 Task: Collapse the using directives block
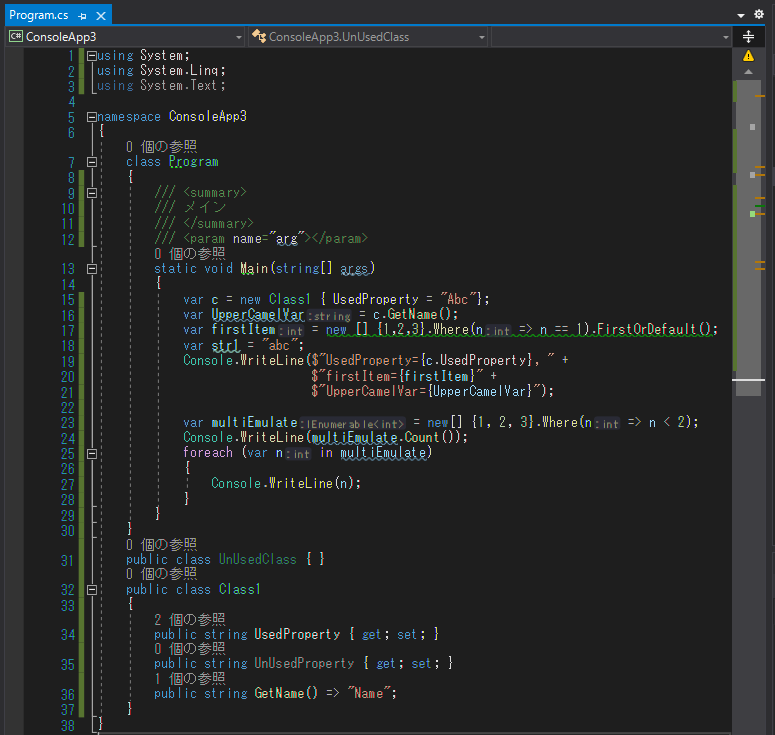[x=91, y=56]
